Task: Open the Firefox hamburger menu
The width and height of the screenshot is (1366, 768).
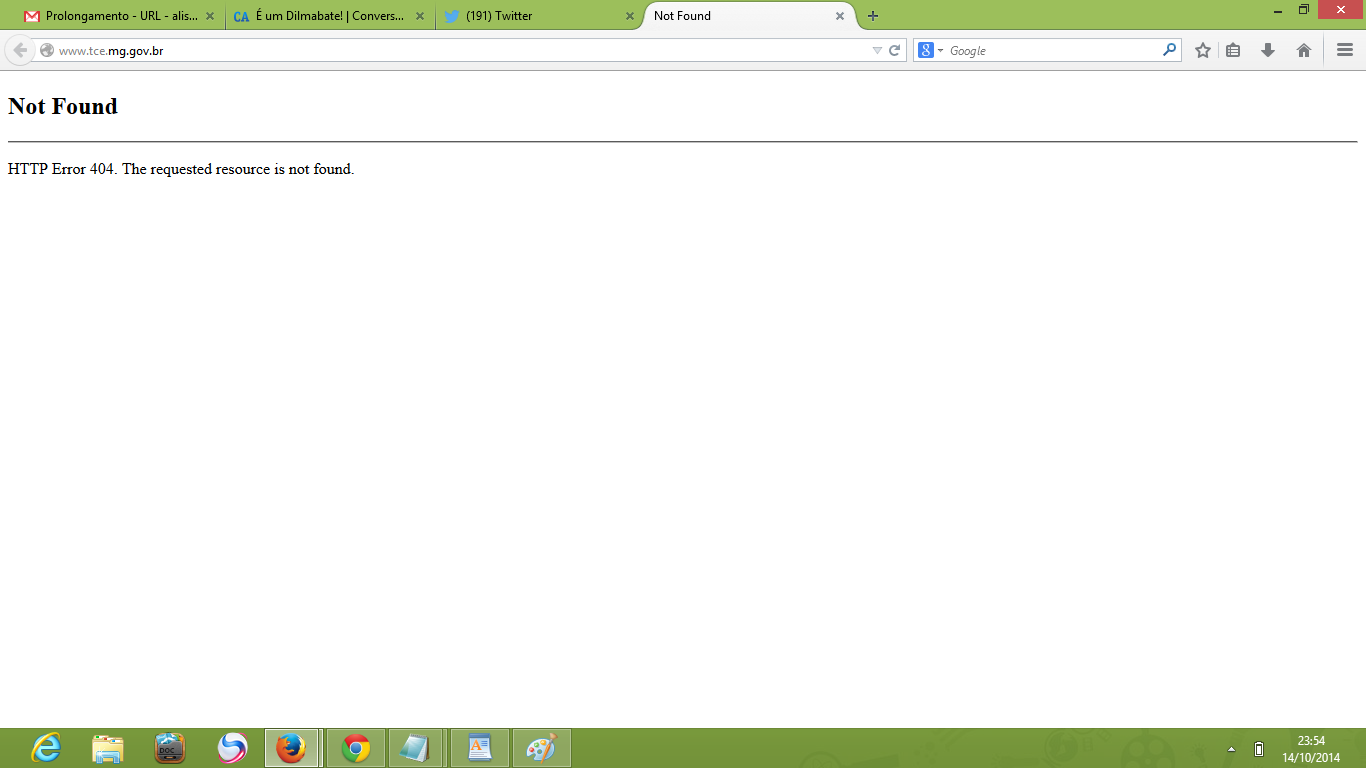Action: (1344, 50)
